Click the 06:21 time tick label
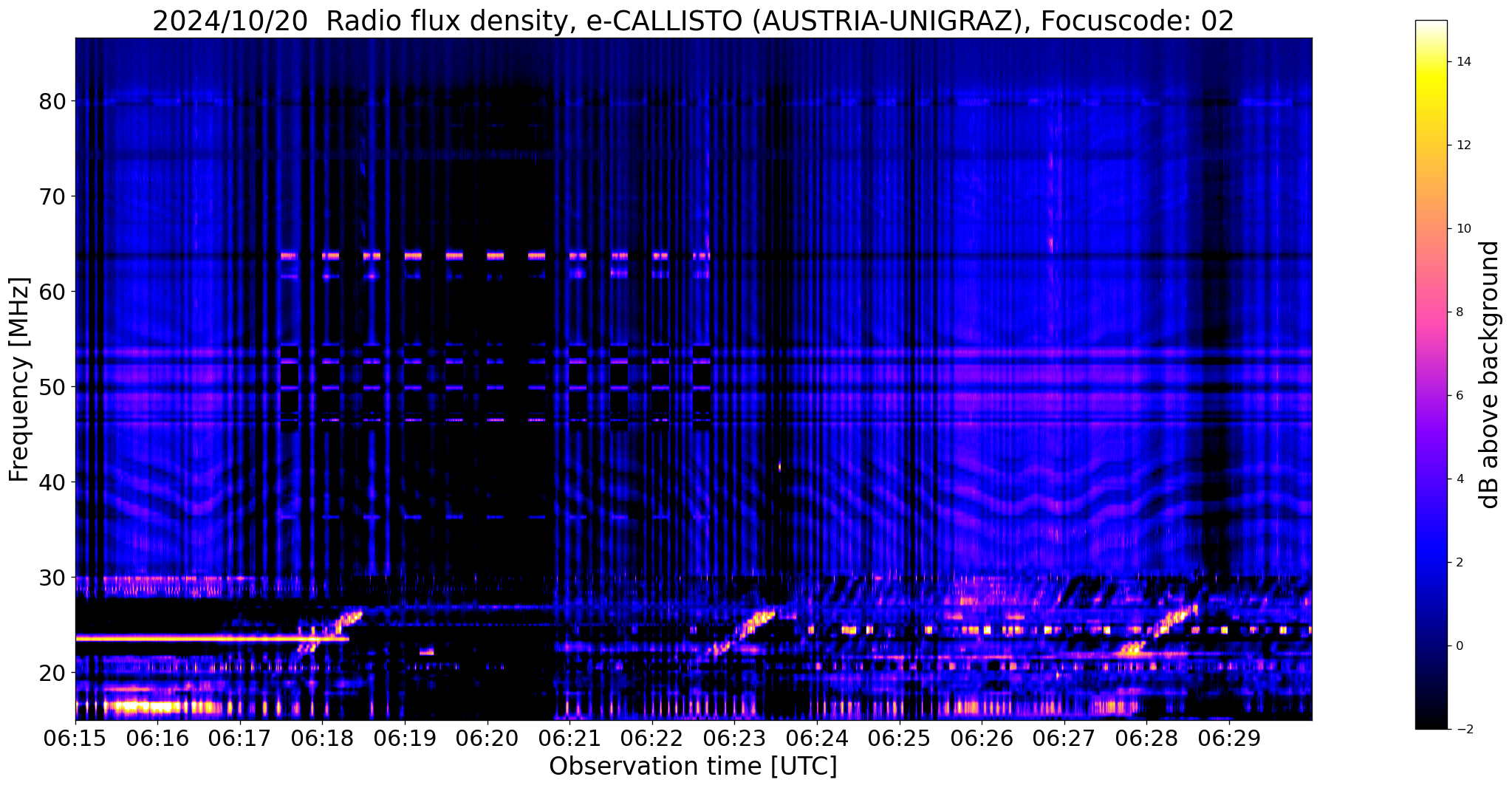Screen dimensions: 1512x788 (569, 738)
